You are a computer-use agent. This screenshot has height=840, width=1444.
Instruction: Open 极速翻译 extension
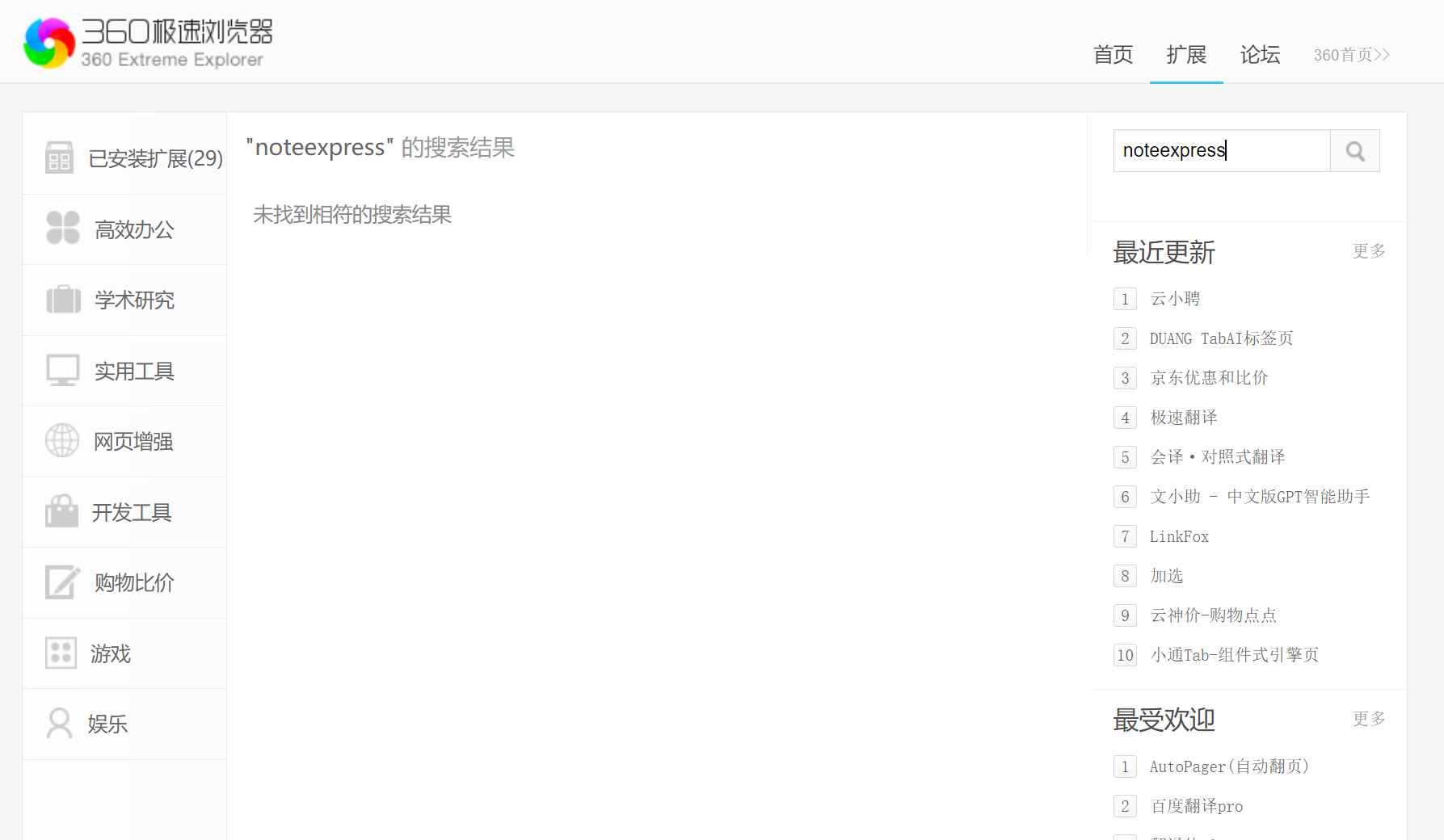coord(1183,418)
